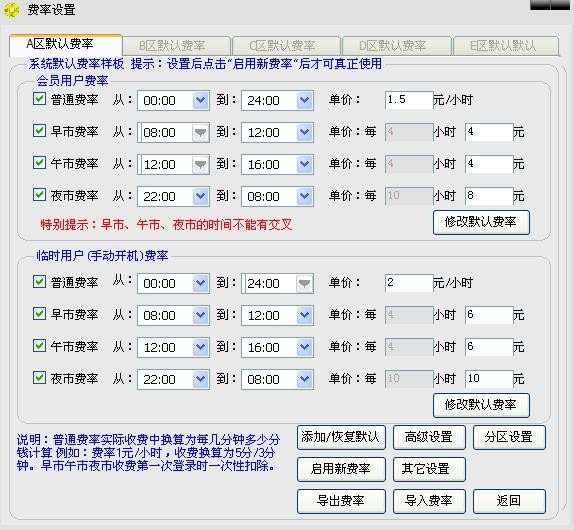574x530 pixels.
Task: Select the A区默认费率 tab
Action: pos(66,45)
